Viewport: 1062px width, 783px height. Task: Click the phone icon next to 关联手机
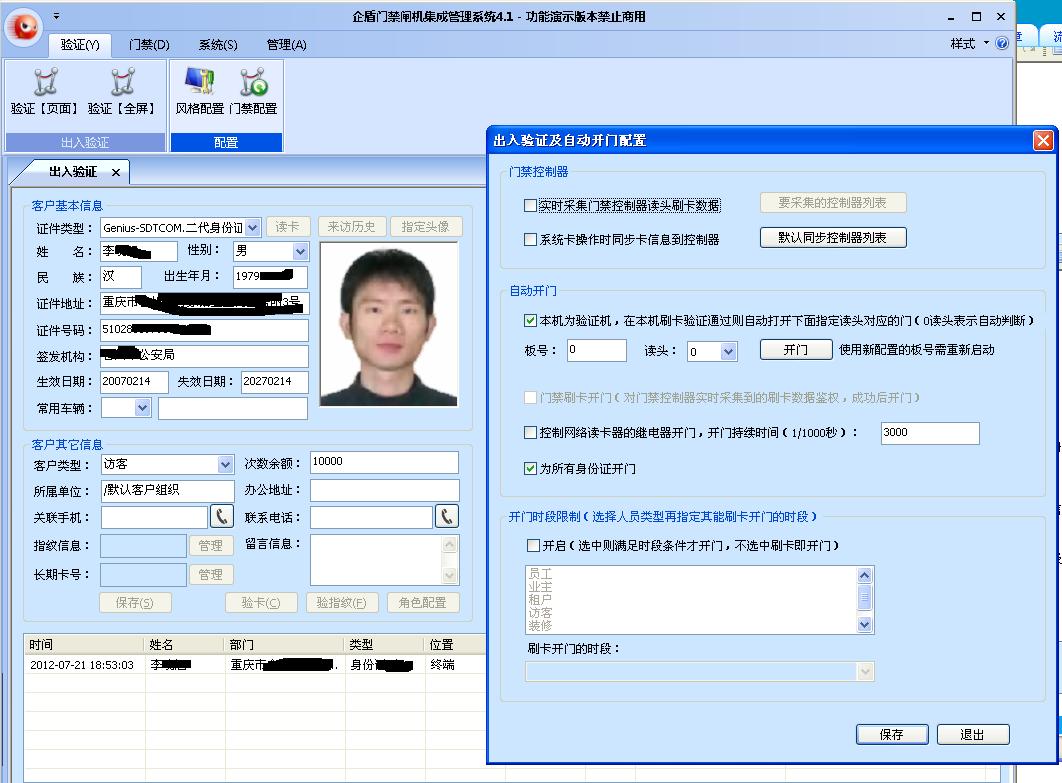tap(221, 517)
